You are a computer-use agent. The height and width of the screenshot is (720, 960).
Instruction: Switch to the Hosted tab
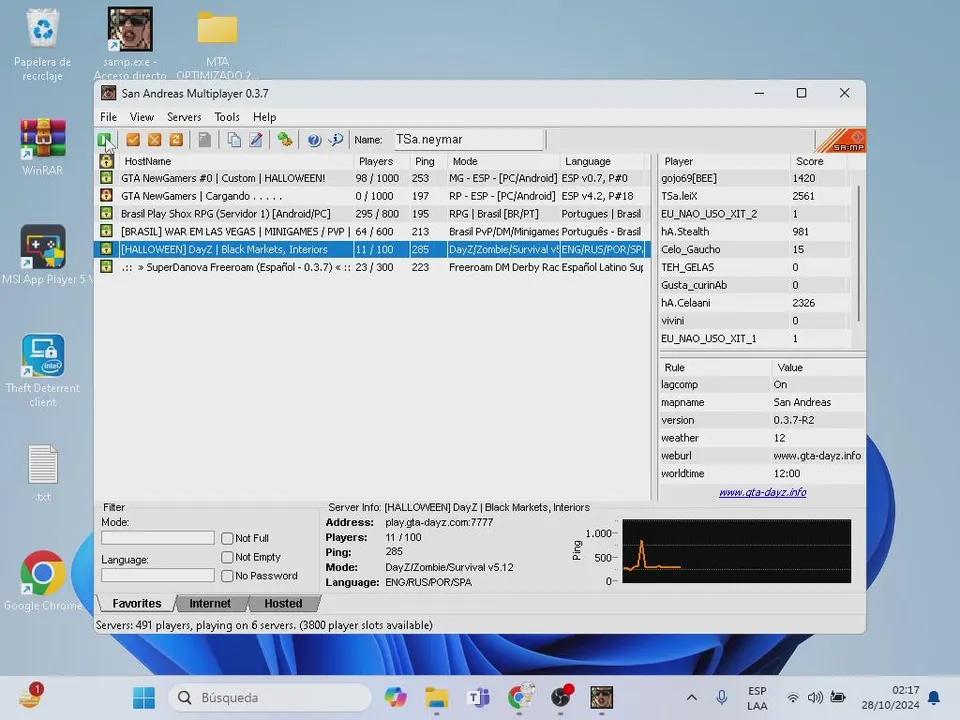pyautogui.click(x=283, y=604)
